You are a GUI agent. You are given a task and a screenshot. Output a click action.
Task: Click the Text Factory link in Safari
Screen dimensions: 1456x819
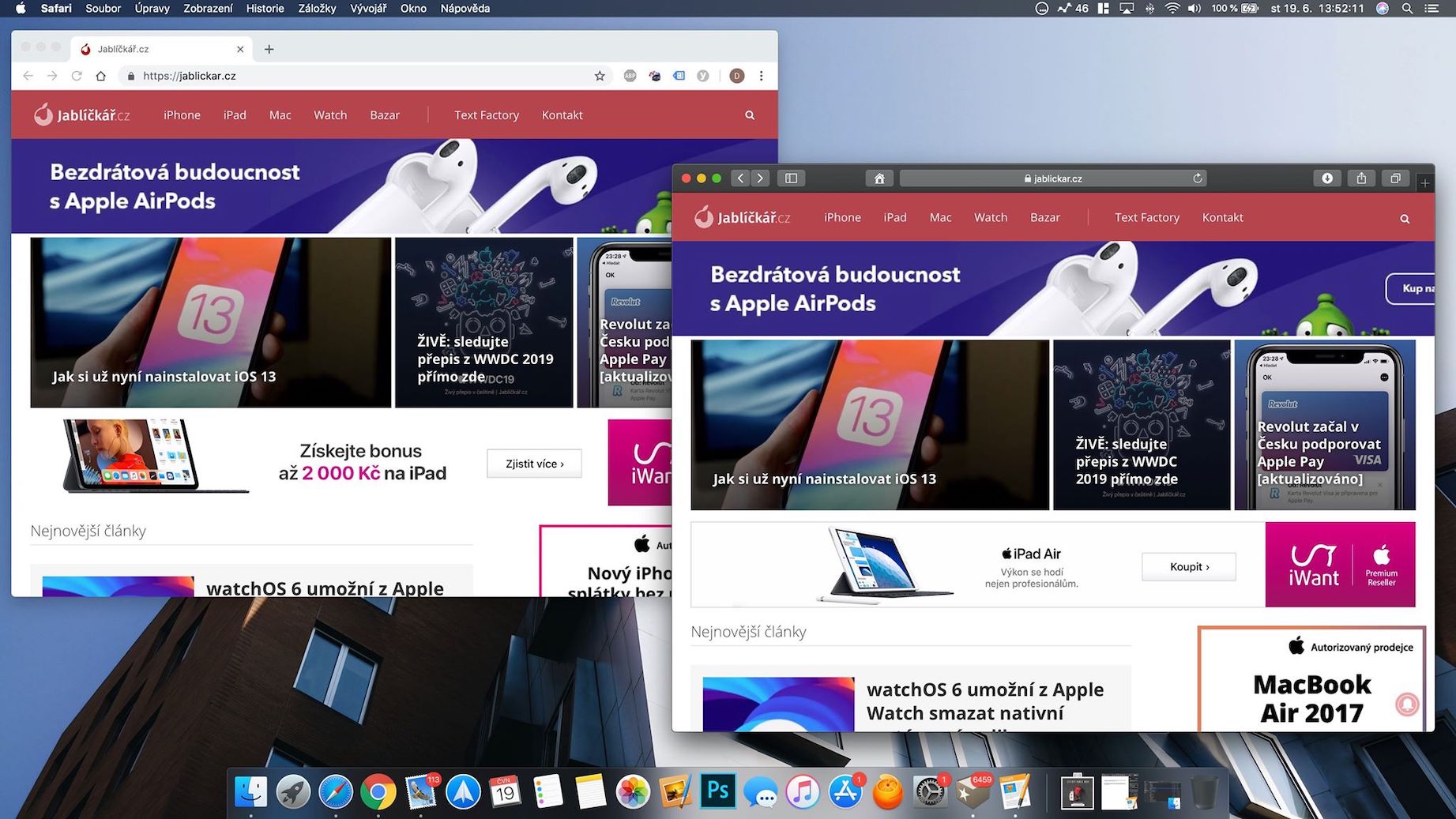[1146, 217]
